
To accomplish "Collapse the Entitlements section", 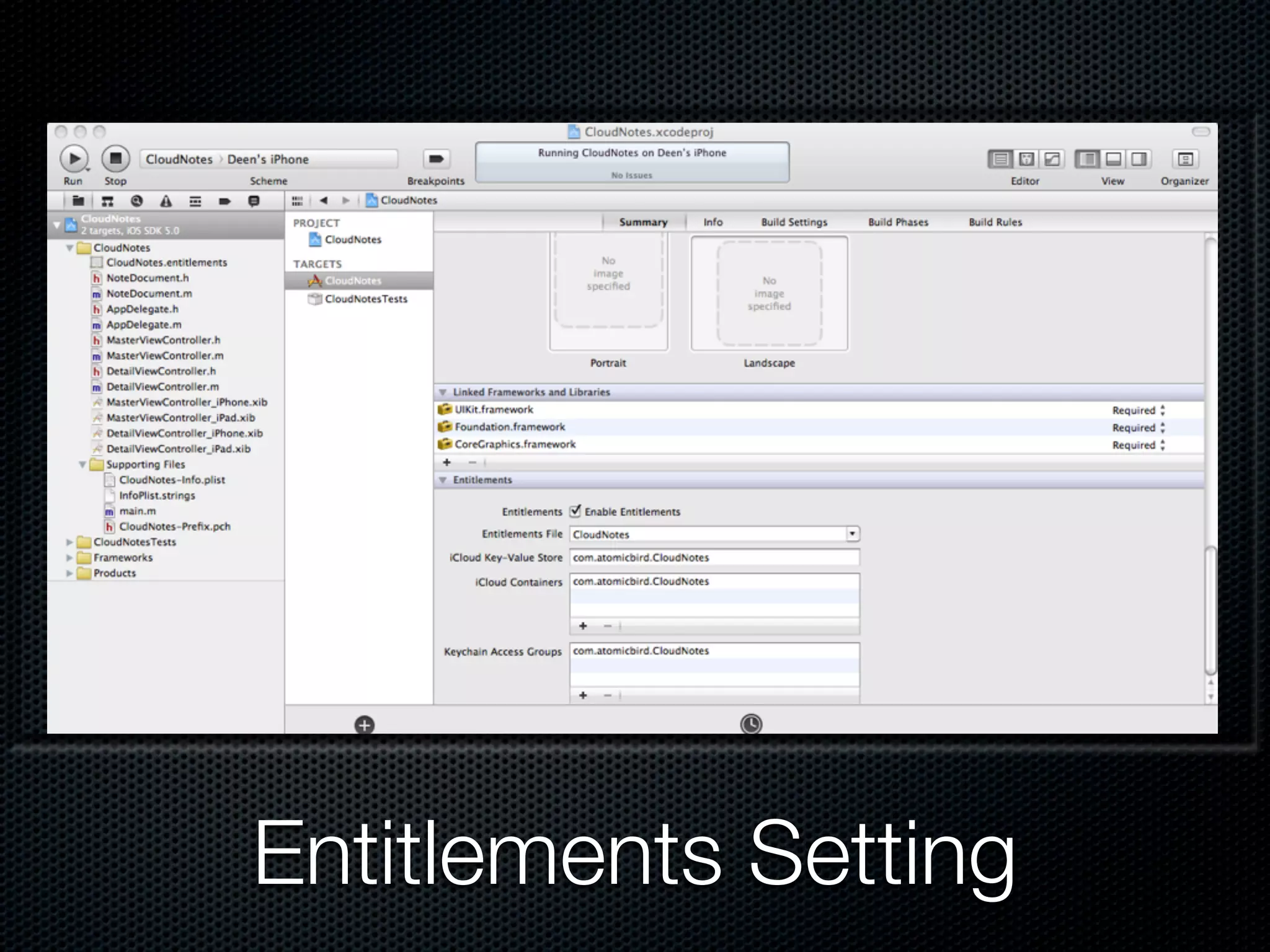I will coord(443,480).
